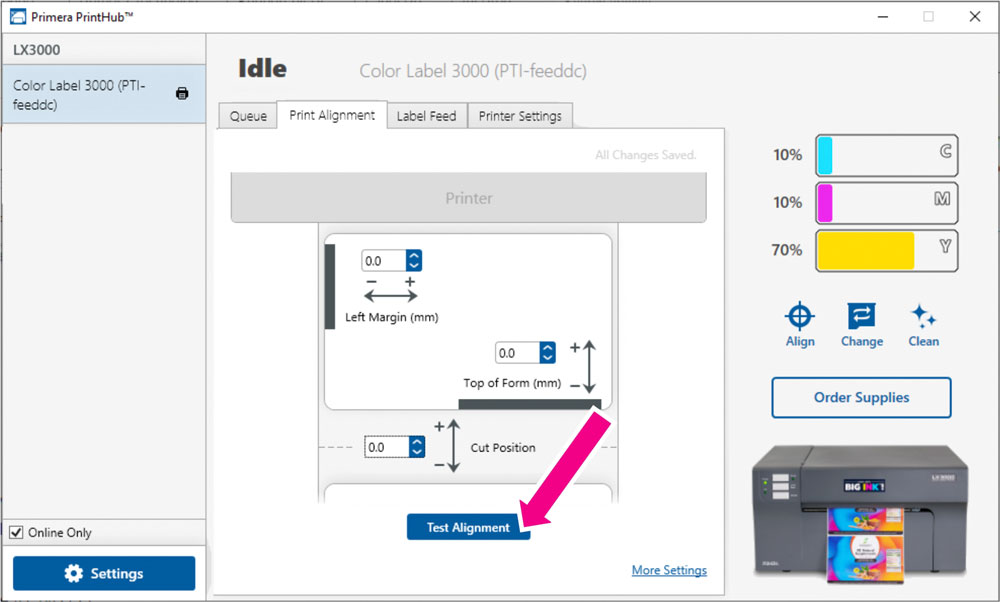This screenshot has width=1000, height=602.
Task: Click the Test Alignment button
Action: tap(468, 527)
